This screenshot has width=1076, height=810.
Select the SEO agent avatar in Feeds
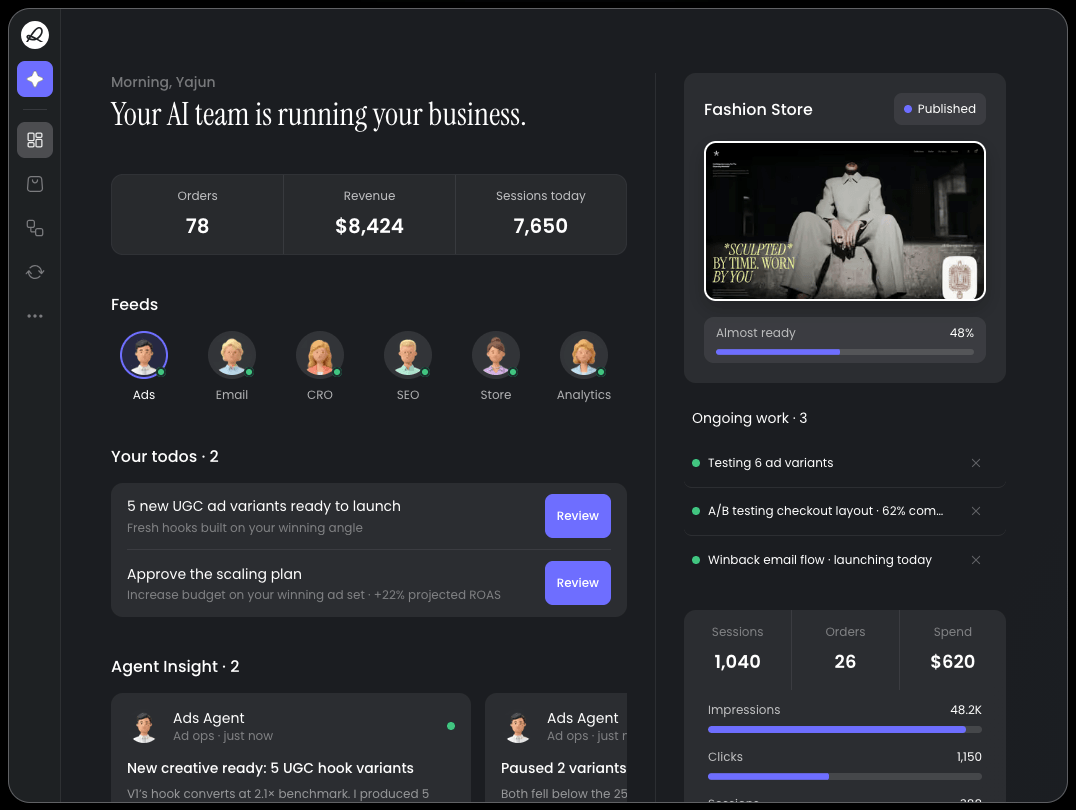pyautogui.click(x=408, y=355)
